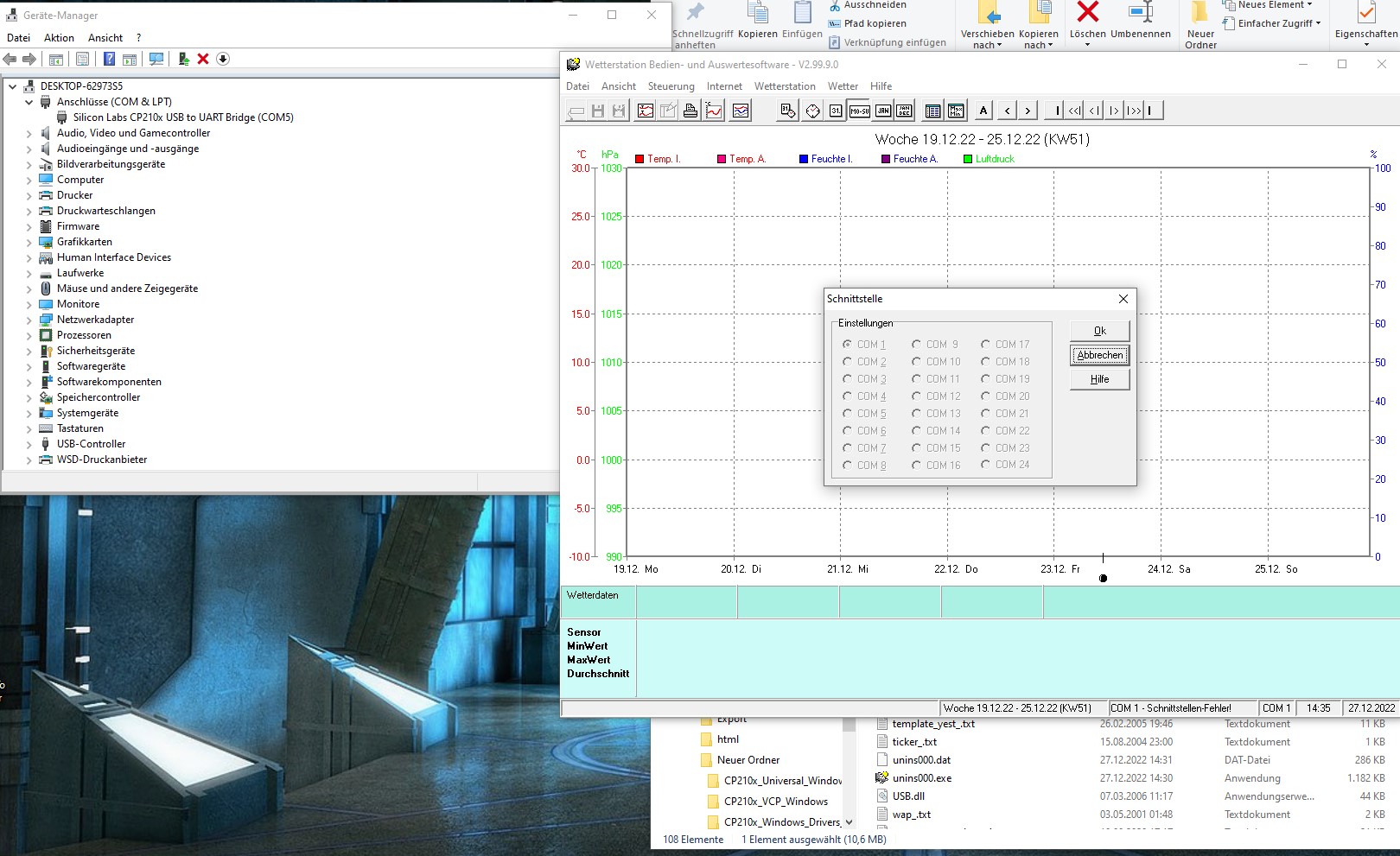Select the COM 1 radio button
This screenshot has width=1400, height=856.
click(x=848, y=344)
